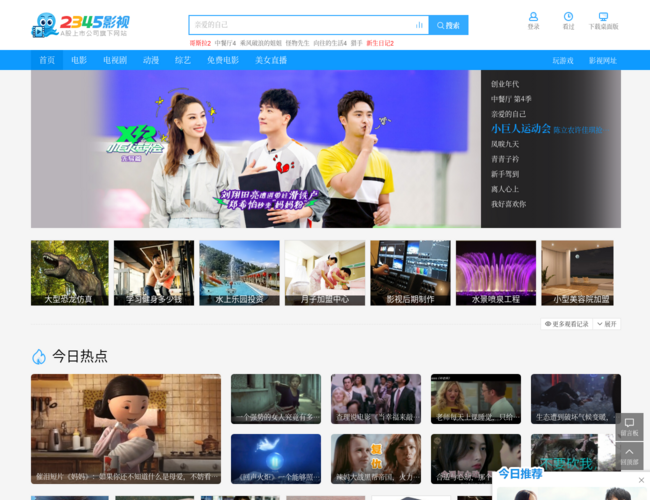
Task: Click the 2345影视 octopus logo
Action: click(x=80, y=25)
